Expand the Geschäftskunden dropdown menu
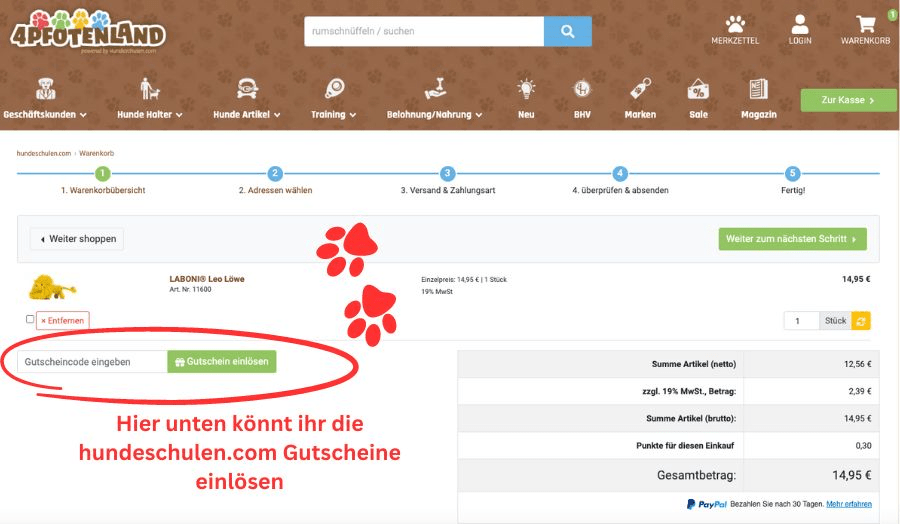This screenshot has width=900, height=524. [x=44, y=114]
